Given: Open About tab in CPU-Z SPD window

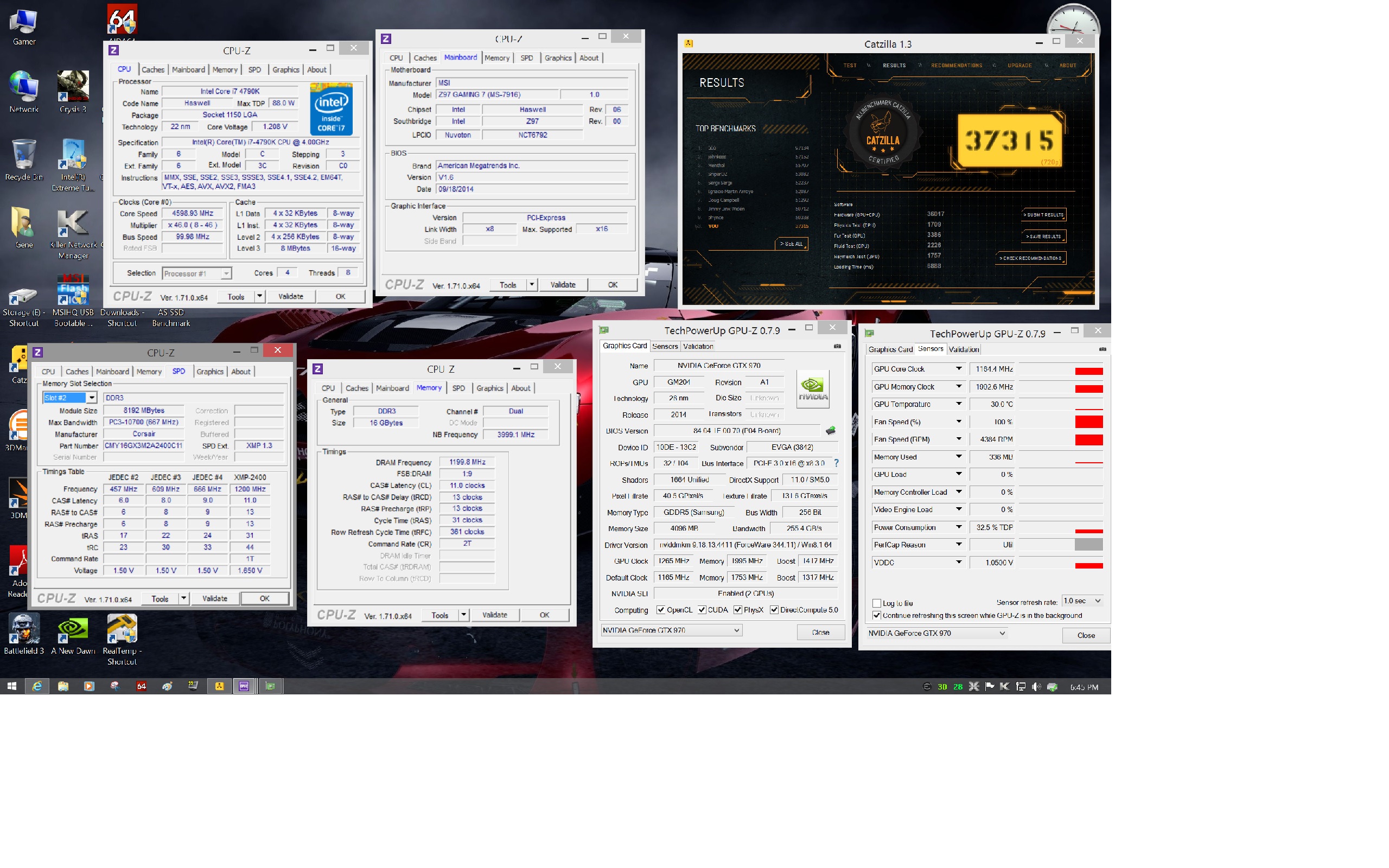Looking at the screenshot, I should point(240,372).
